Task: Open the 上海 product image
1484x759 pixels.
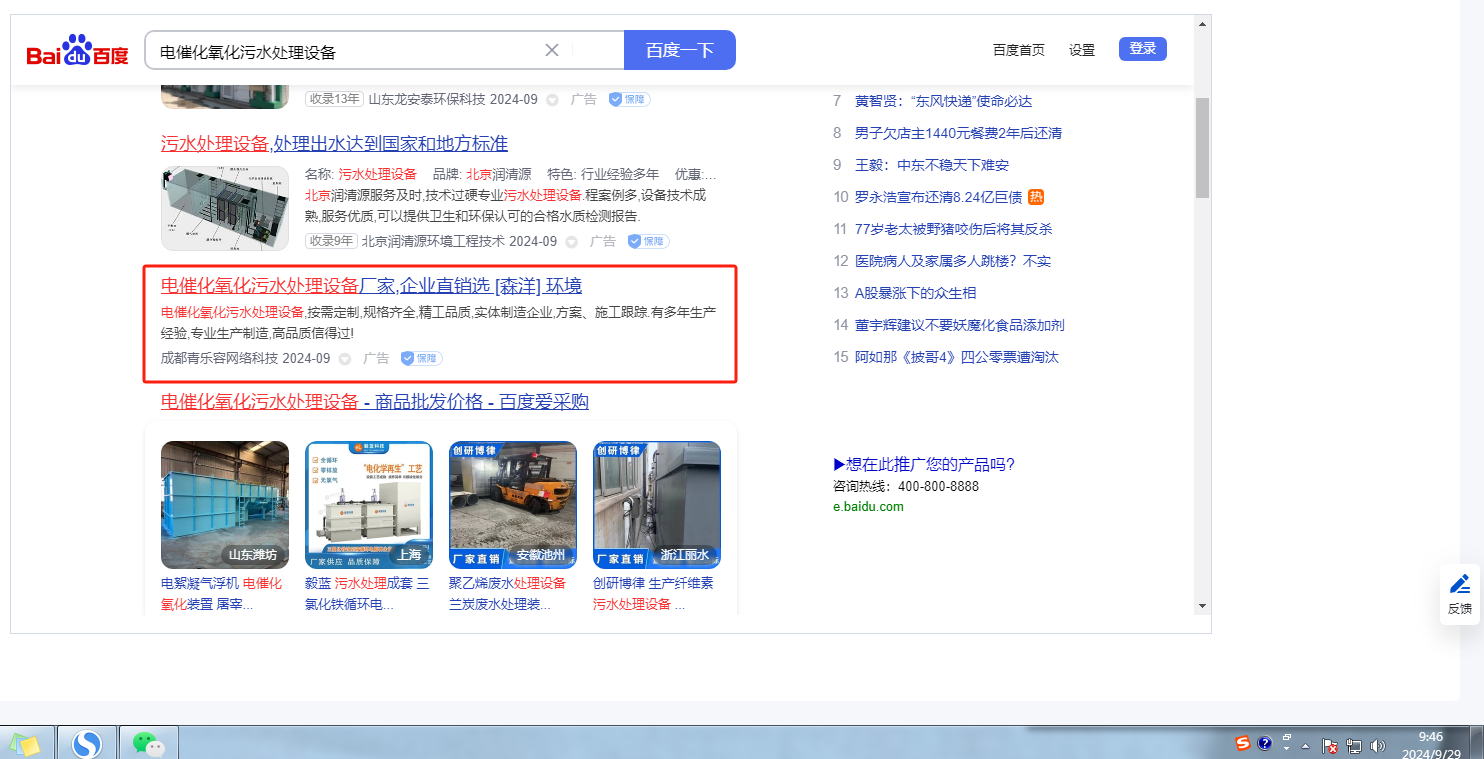Action: [369, 505]
